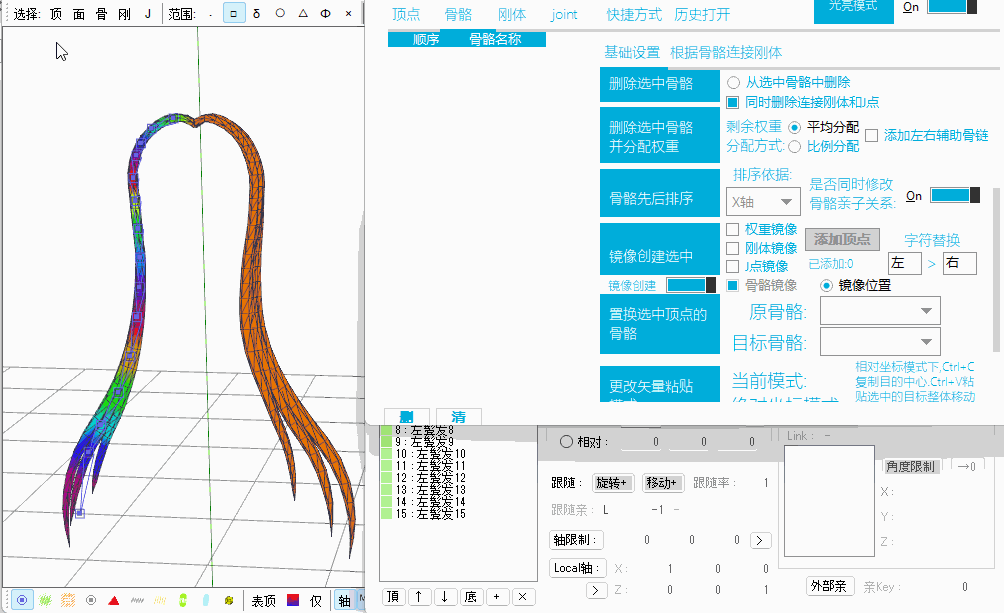This screenshot has height=613, width=1004.
Task: Pick the triangle range selection shape
Action: point(302,14)
